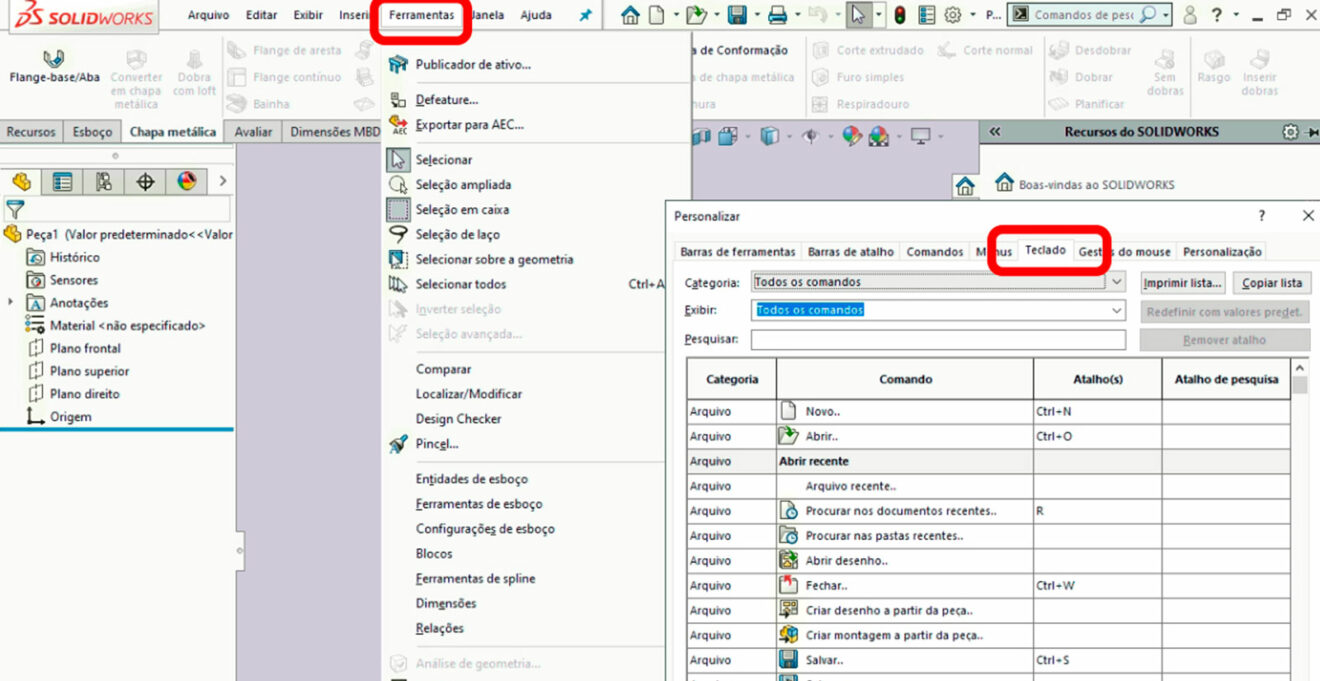Viewport: 1320px width, 681px height.
Task: Save the document using the toolbar icon
Action: click(x=737, y=13)
